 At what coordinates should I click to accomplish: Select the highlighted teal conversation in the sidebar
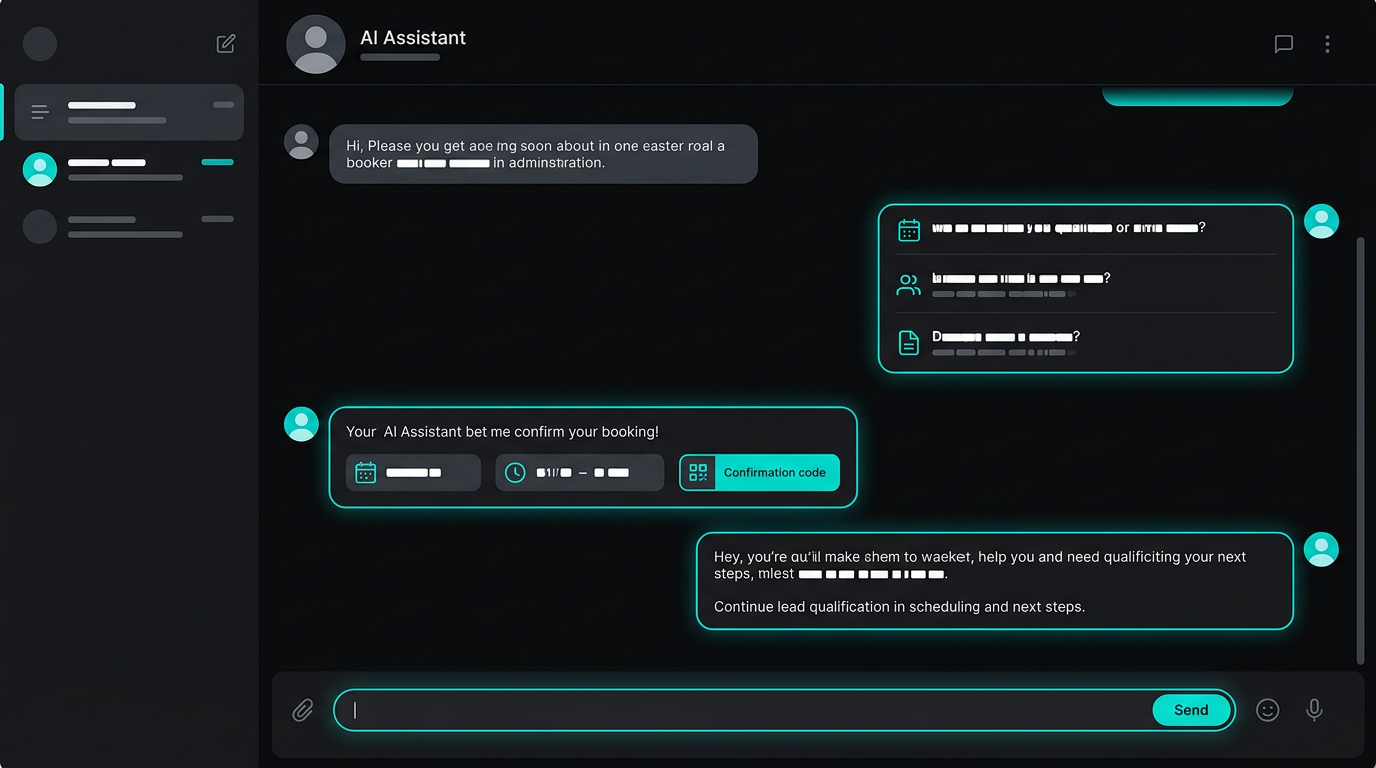click(128, 169)
